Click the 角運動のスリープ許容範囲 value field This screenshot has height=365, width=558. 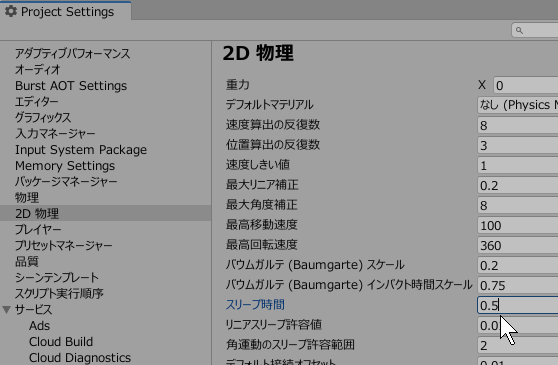click(517, 345)
